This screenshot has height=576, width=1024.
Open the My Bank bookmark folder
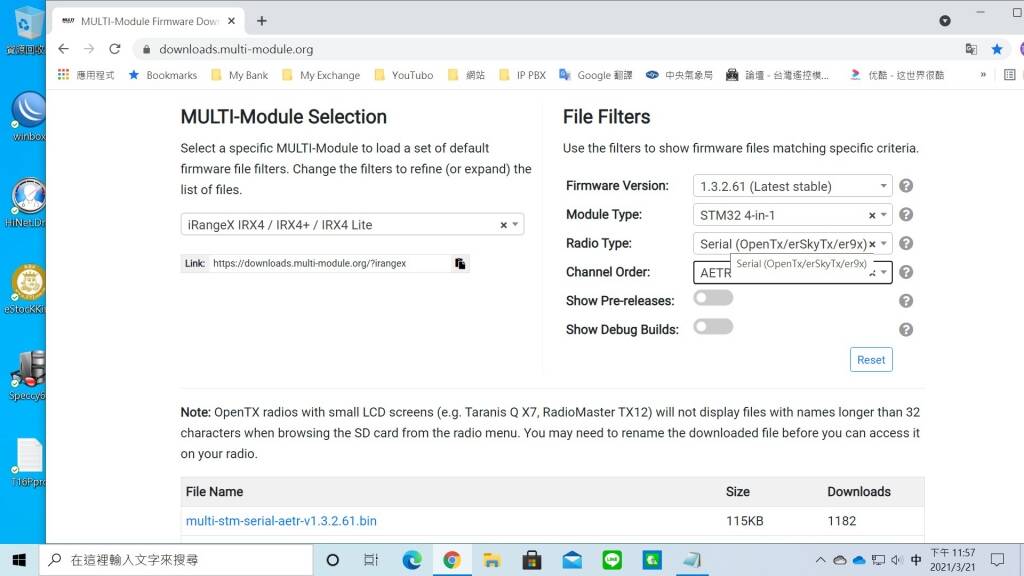pos(240,75)
